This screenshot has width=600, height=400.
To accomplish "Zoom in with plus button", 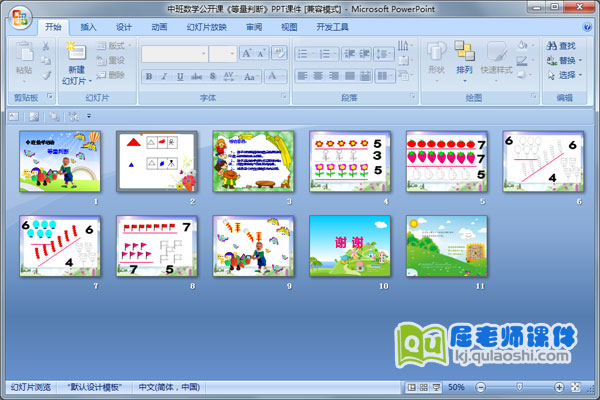I will point(559,387).
